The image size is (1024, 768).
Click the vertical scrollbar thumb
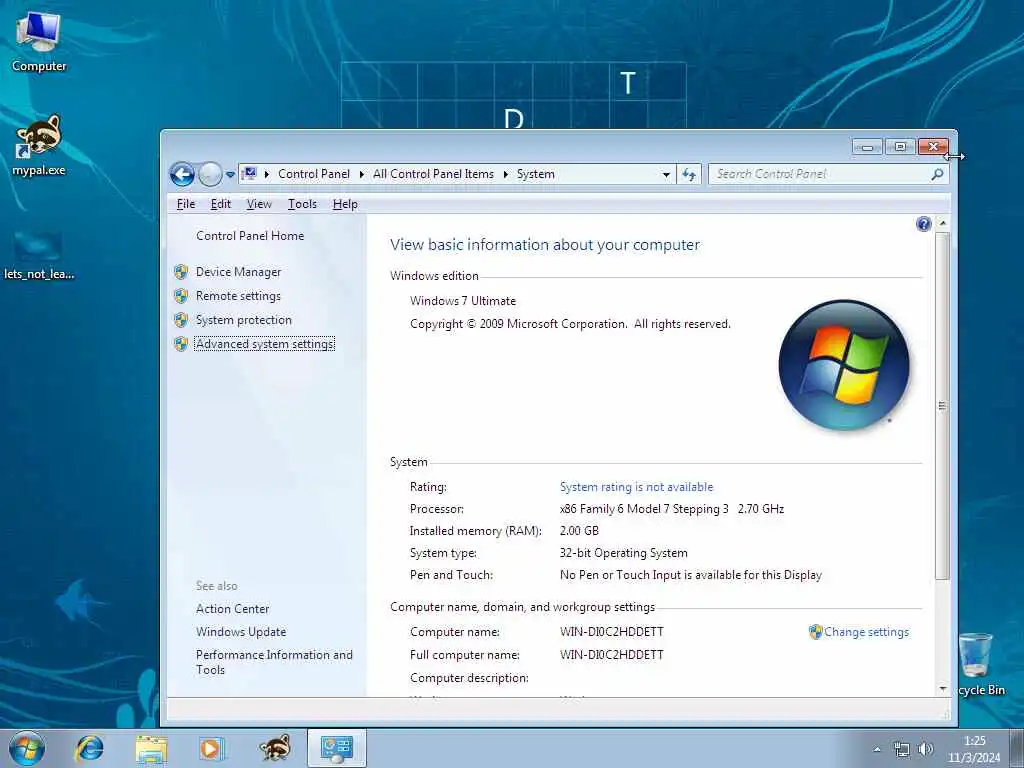942,406
